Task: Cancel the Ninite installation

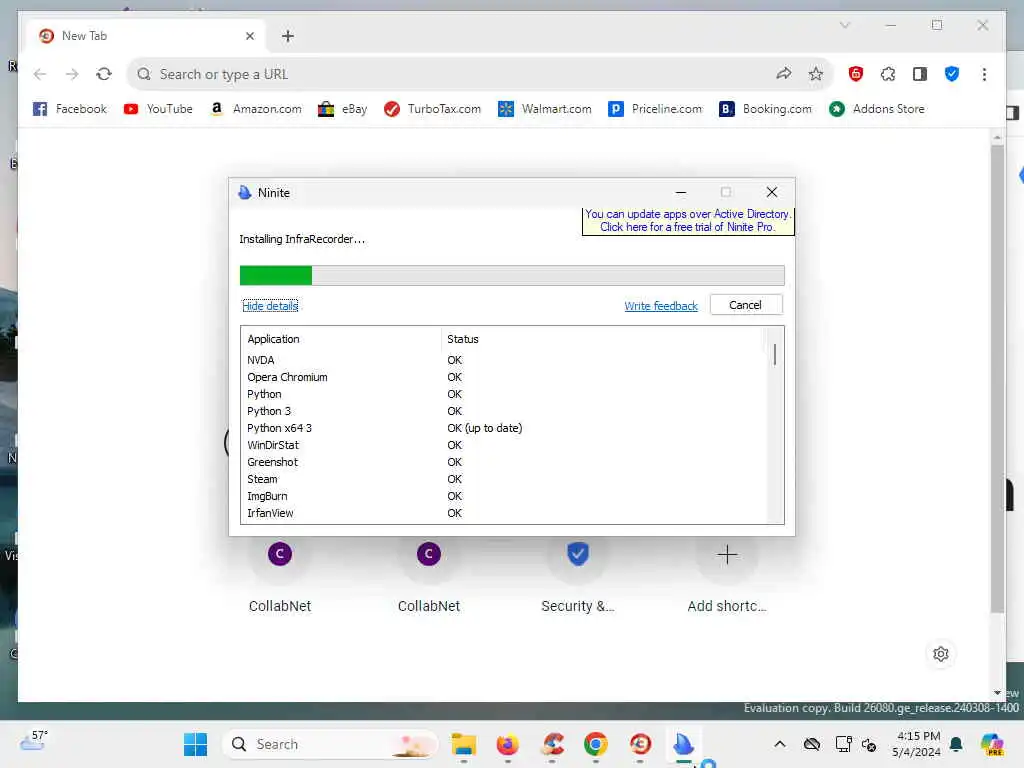Action: pos(746,305)
